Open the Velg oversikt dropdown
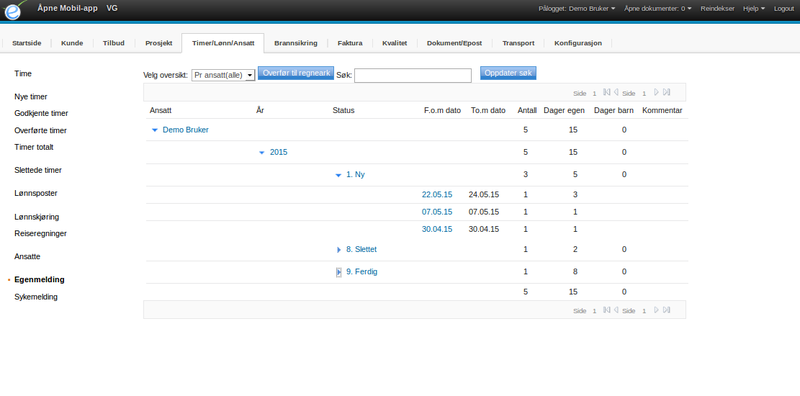This screenshot has height=396, width=800. 223,75
